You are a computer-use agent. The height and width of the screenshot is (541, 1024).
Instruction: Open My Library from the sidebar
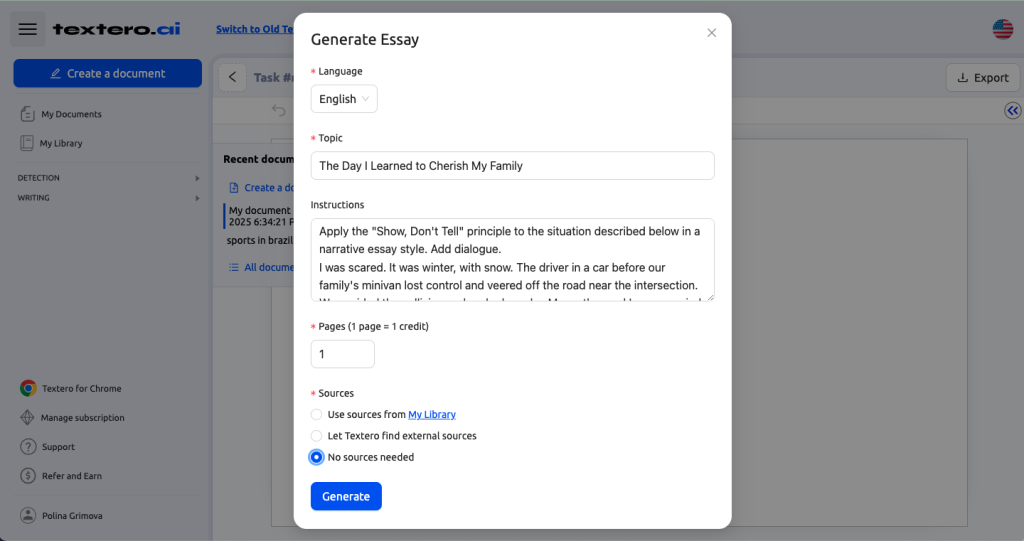click(x=61, y=143)
